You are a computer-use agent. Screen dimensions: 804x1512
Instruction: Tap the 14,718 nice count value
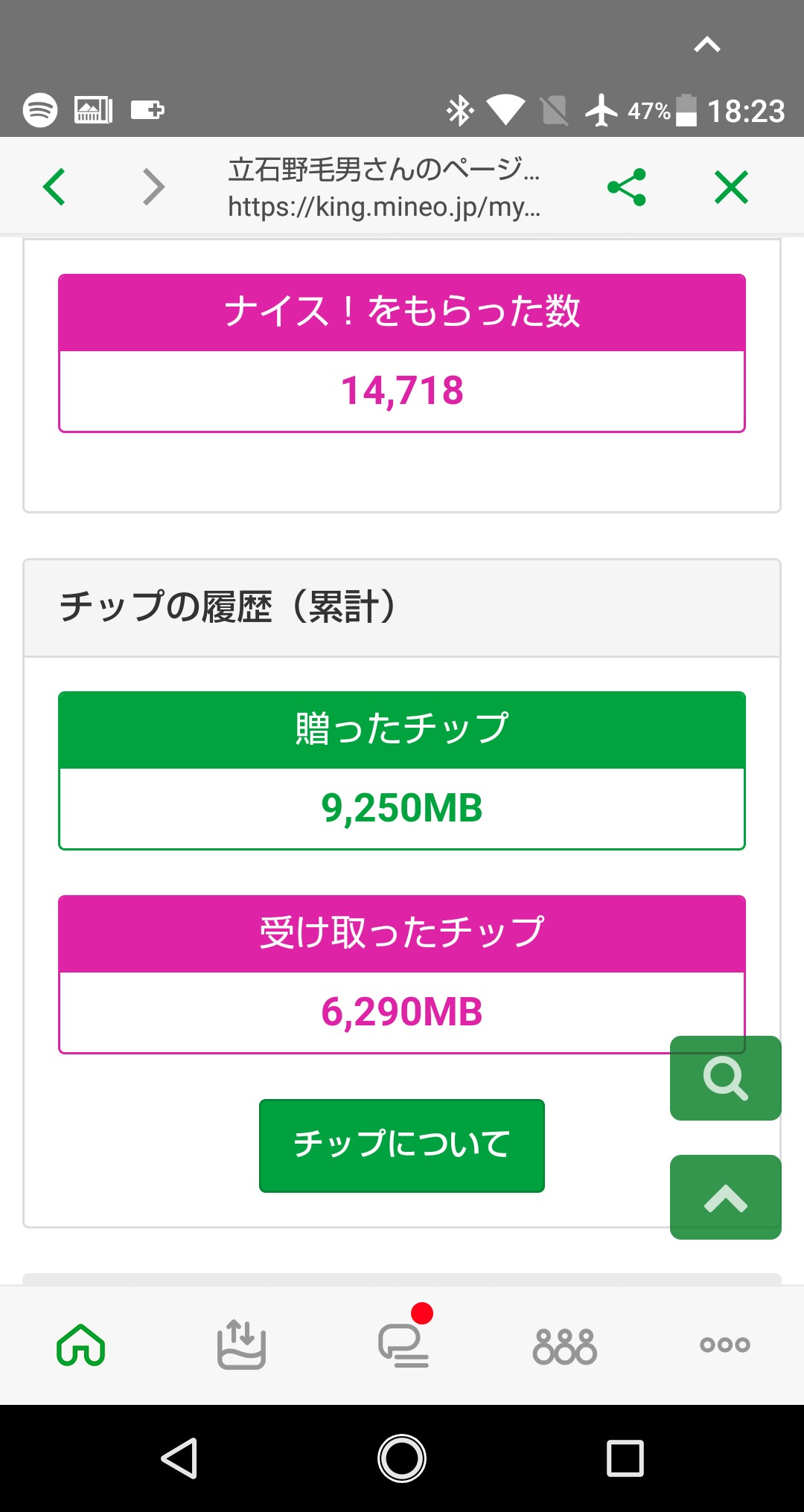tap(402, 391)
